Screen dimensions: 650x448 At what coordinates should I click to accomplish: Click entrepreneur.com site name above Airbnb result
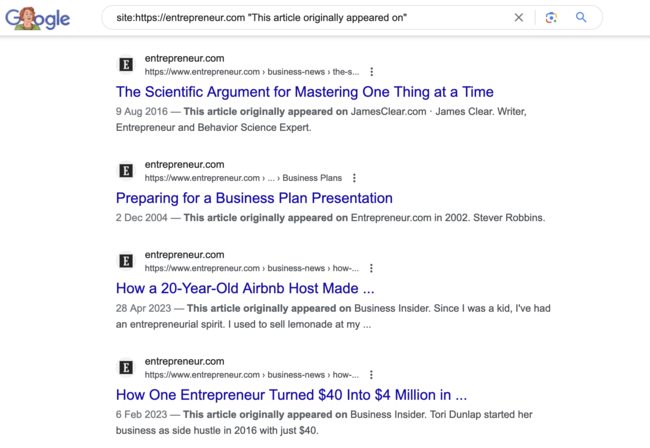[x=184, y=255]
